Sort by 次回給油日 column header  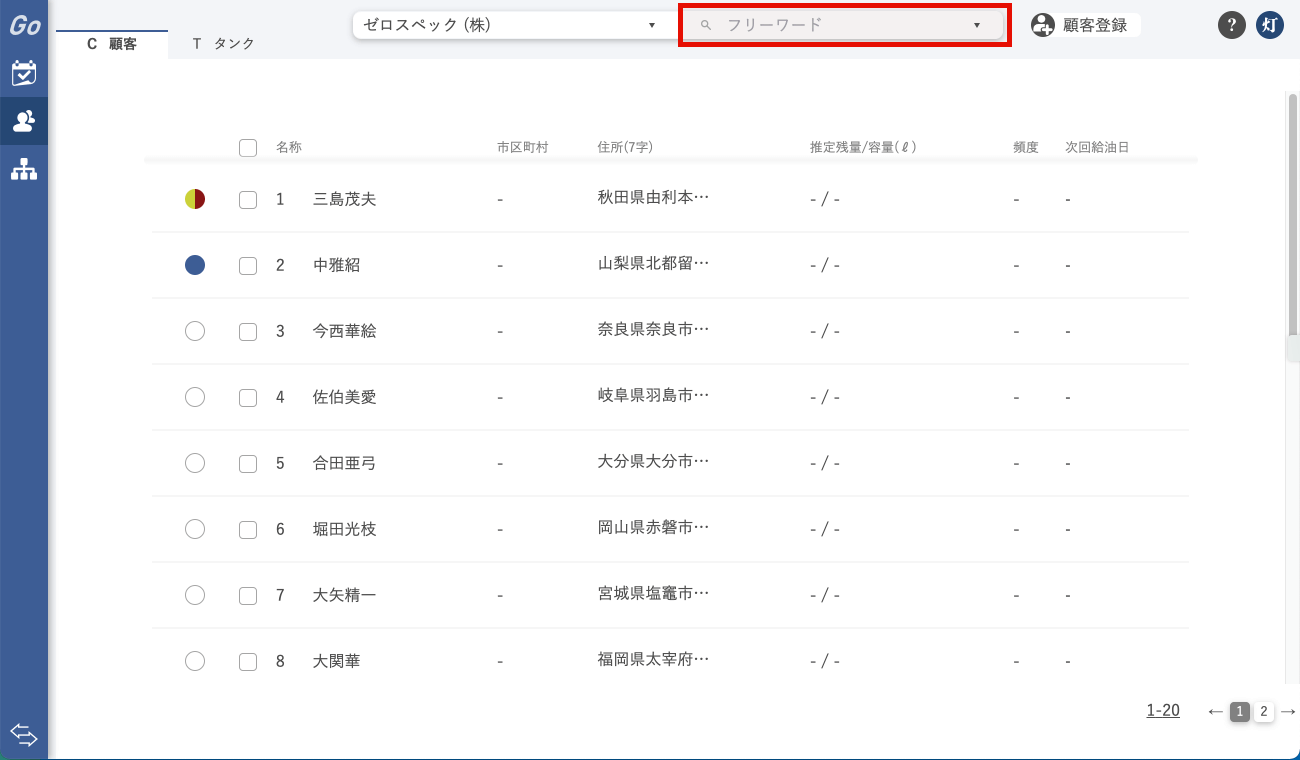coord(1097,147)
